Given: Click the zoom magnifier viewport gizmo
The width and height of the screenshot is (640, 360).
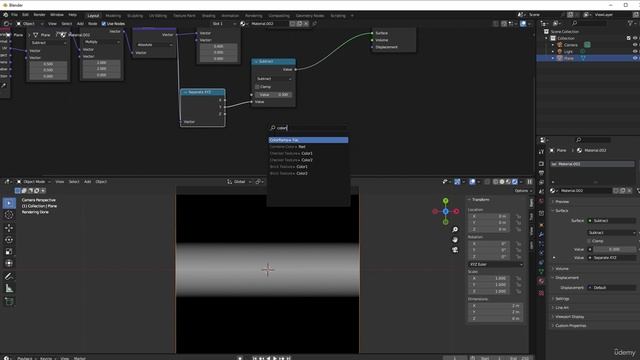Looking at the screenshot, I should pyautogui.click(x=455, y=230).
